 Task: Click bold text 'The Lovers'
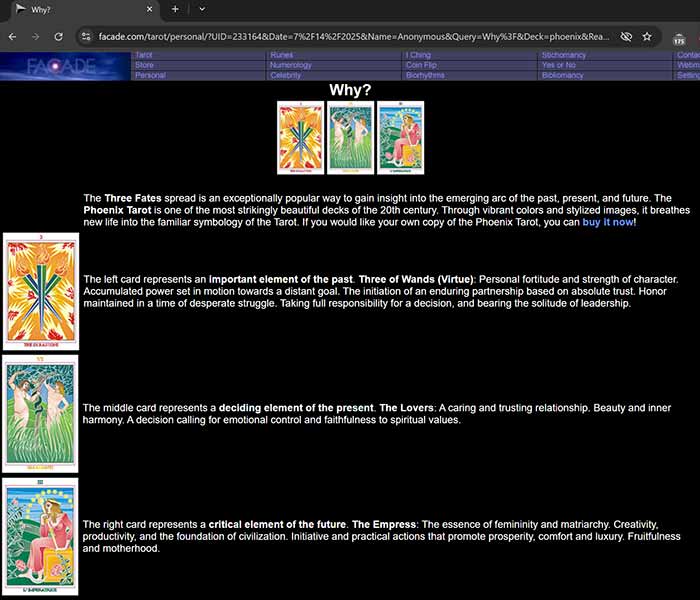(x=406, y=408)
